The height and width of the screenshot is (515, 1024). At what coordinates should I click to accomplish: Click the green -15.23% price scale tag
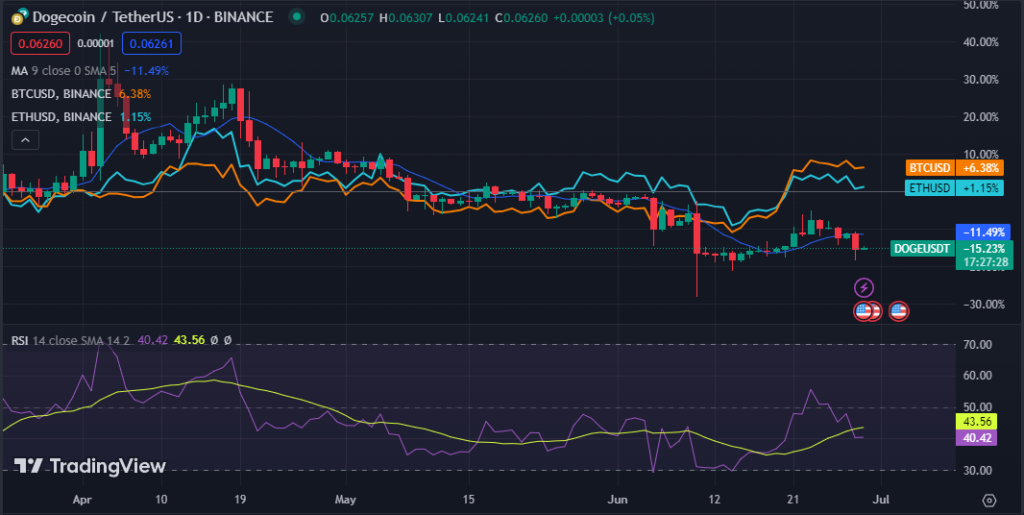point(984,248)
